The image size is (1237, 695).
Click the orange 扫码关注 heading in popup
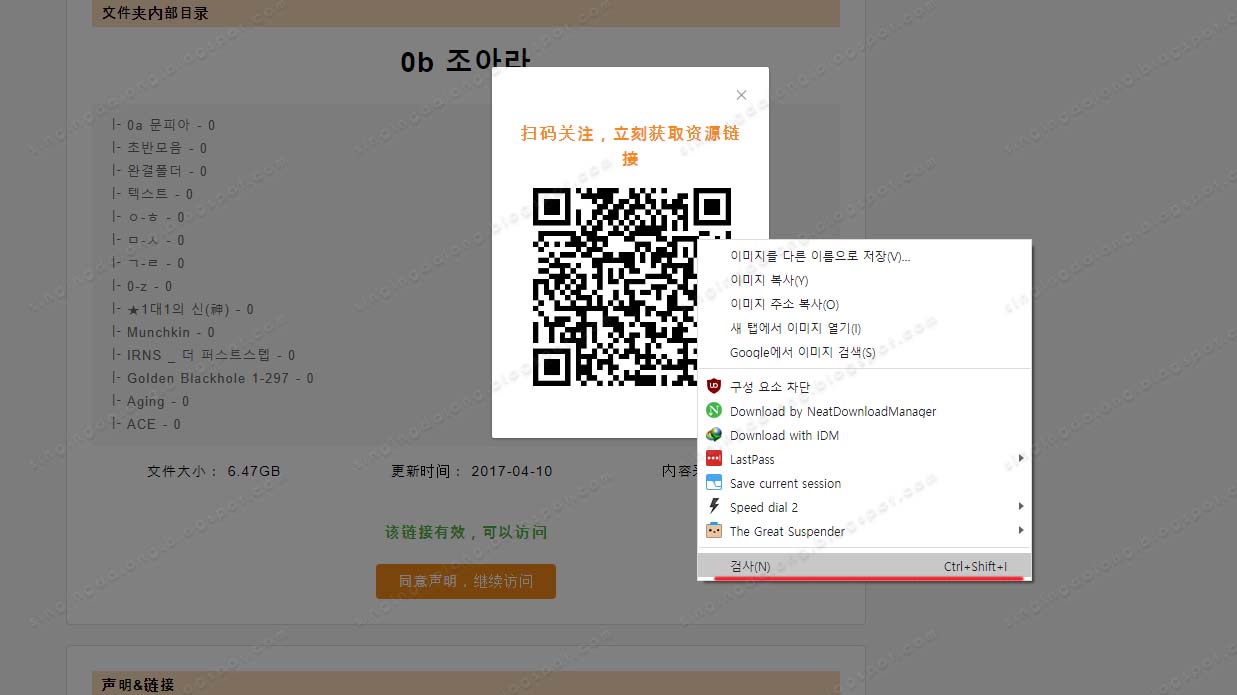point(630,146)
